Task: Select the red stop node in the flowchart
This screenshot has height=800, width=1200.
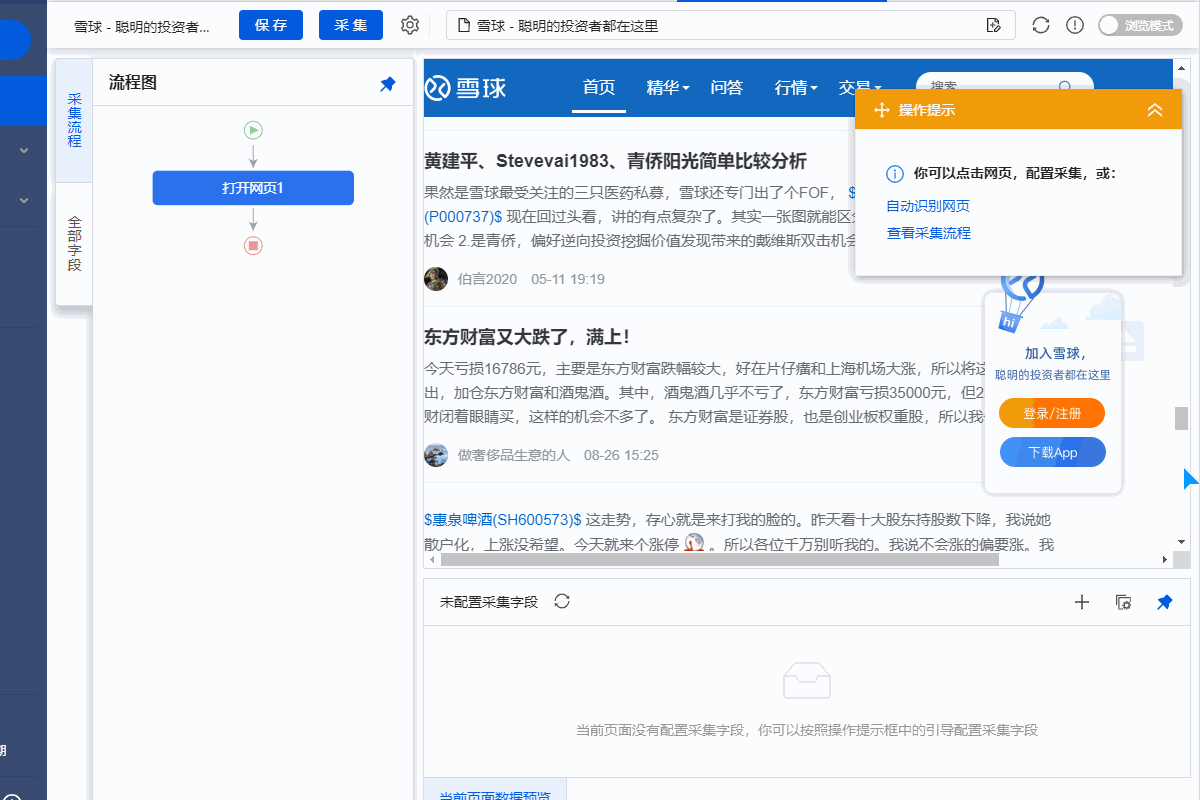Action: coord(253,245)
